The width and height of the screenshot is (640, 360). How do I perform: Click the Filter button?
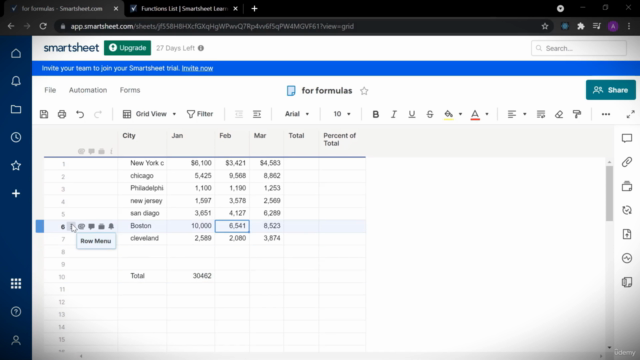(200, 114)
